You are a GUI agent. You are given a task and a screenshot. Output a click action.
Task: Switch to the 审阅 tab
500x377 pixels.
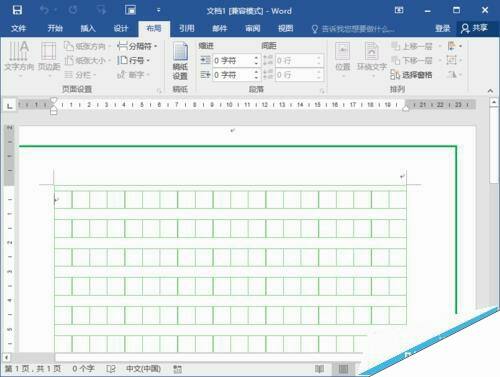[253, 28]
